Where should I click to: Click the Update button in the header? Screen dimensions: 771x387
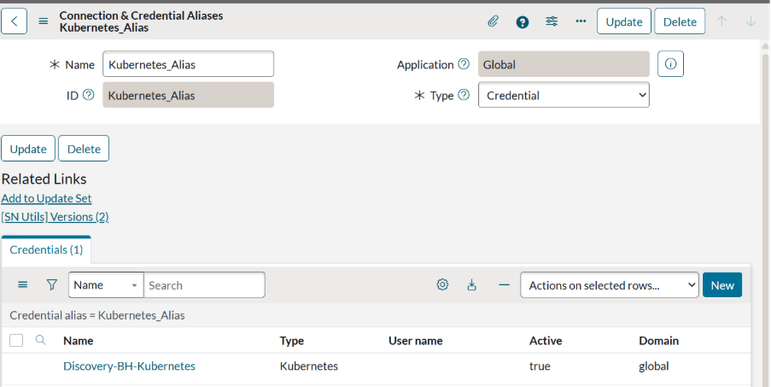point(624,22)
